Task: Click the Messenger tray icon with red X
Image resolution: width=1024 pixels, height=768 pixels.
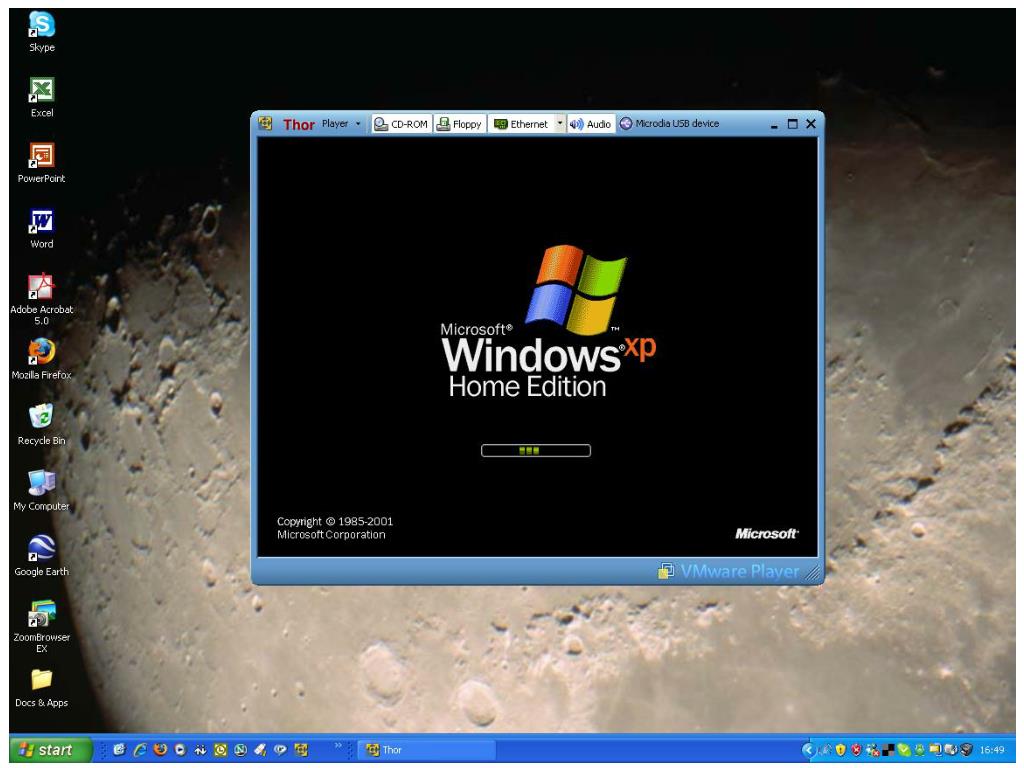Action: click(872, 750)
